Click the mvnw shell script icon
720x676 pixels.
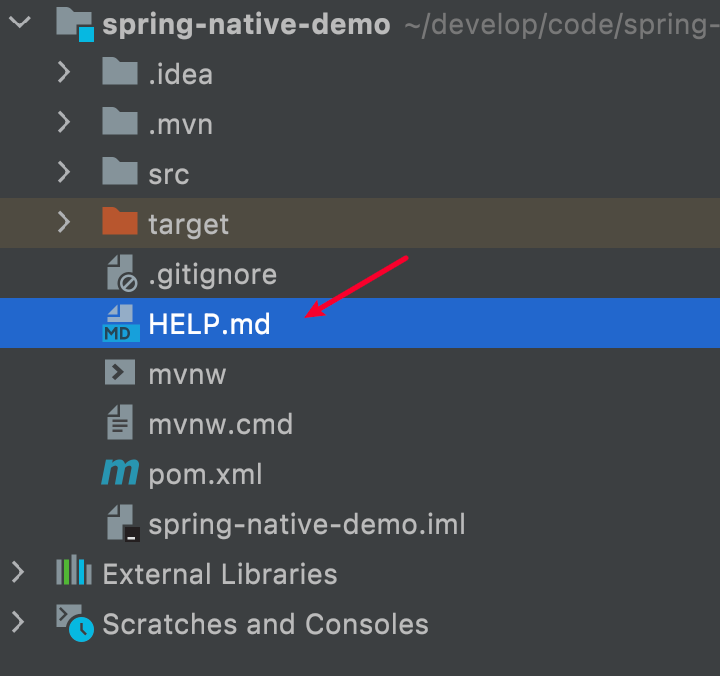(x=120, y=372)
